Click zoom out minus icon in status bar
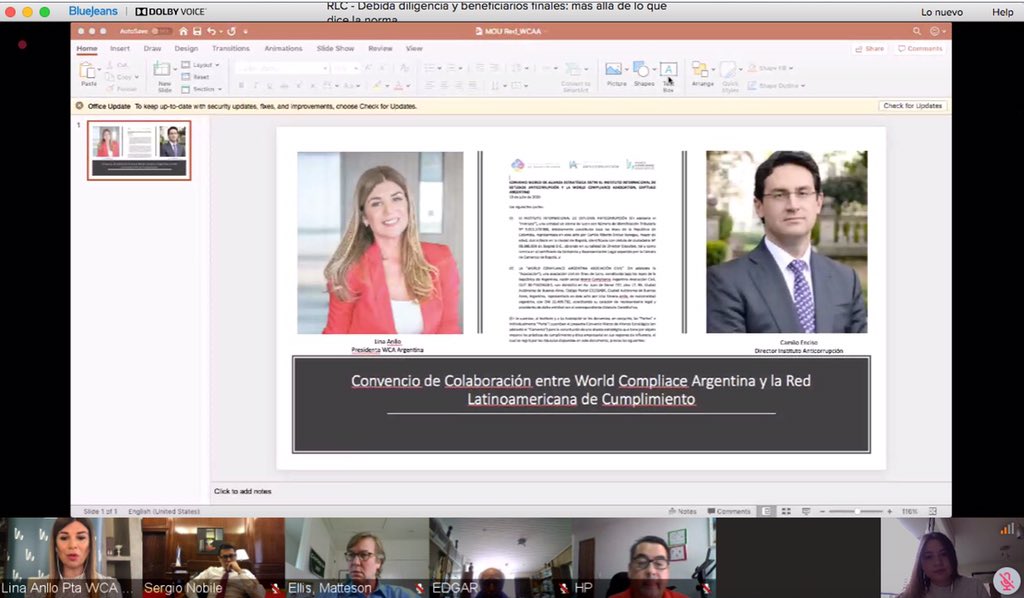This screenshot has width=1024, height=598. pos(822,511)
